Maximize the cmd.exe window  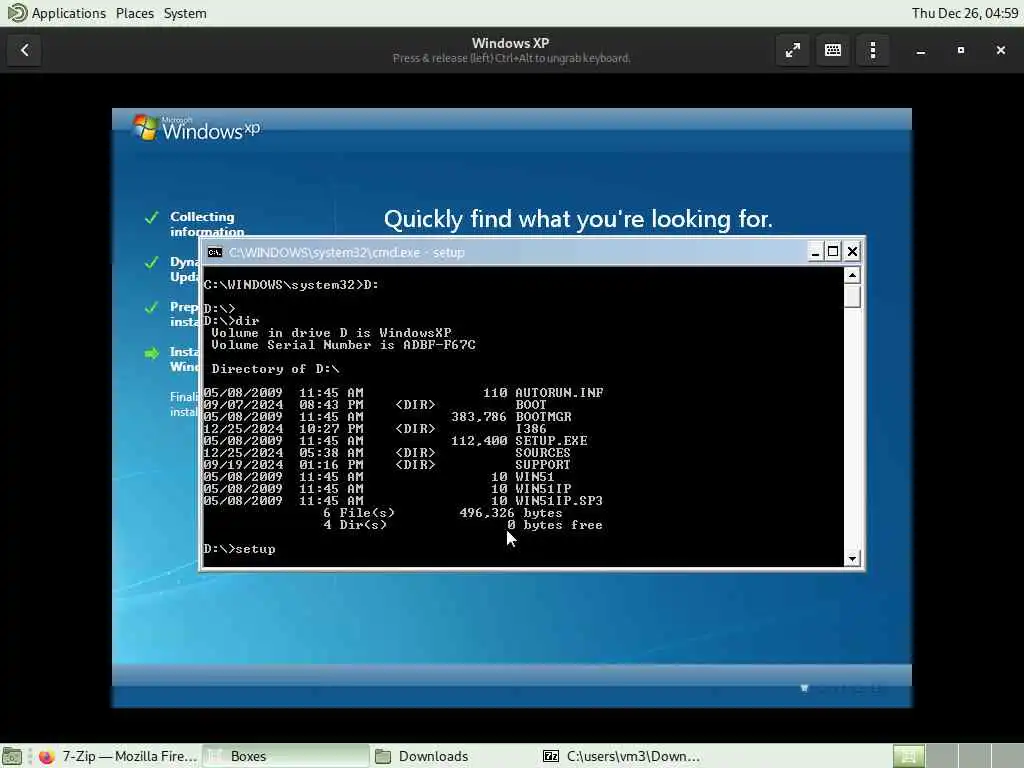833,252
